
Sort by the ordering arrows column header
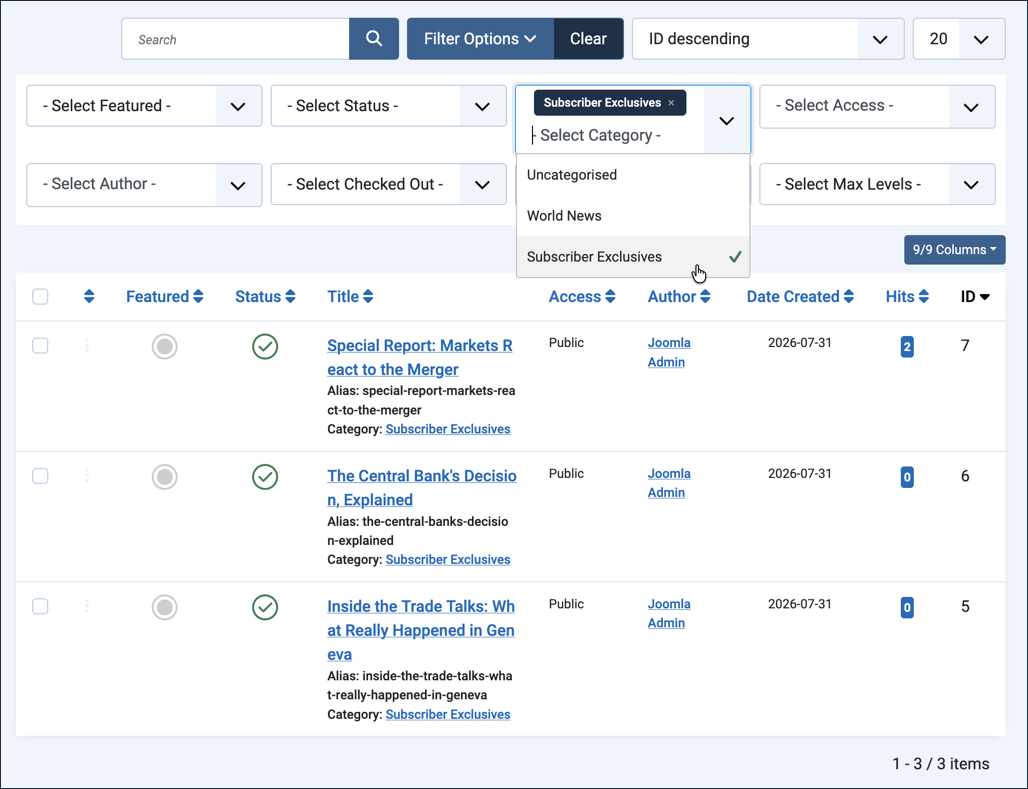pos(89,296)
